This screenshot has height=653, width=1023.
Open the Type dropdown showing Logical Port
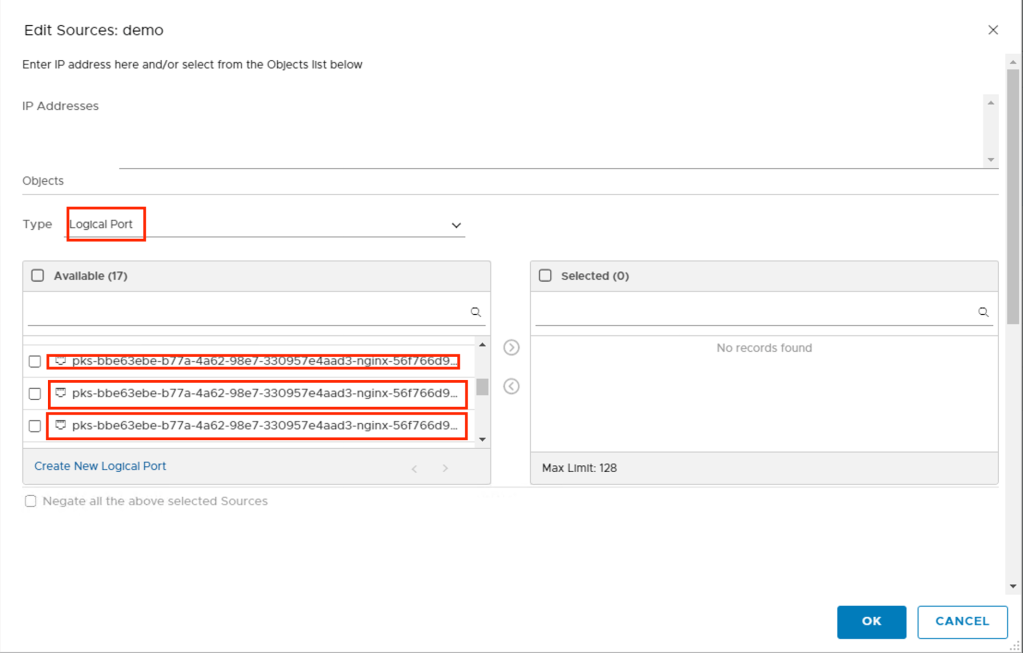click(x=265, y=225)
